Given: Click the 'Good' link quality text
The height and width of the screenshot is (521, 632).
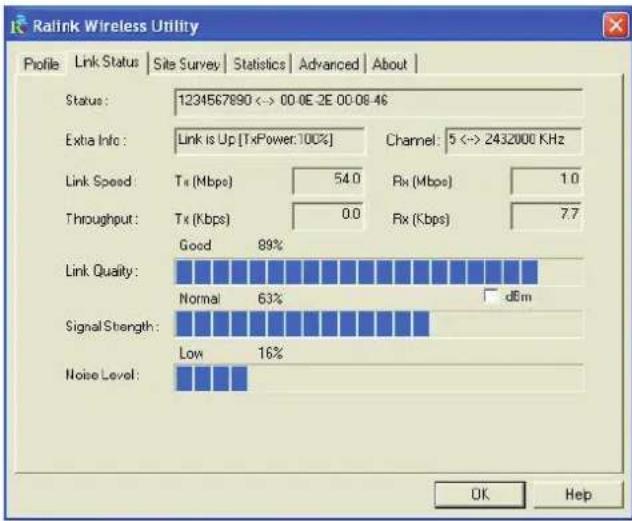Looking at the screenshot, I should (195, 245).
